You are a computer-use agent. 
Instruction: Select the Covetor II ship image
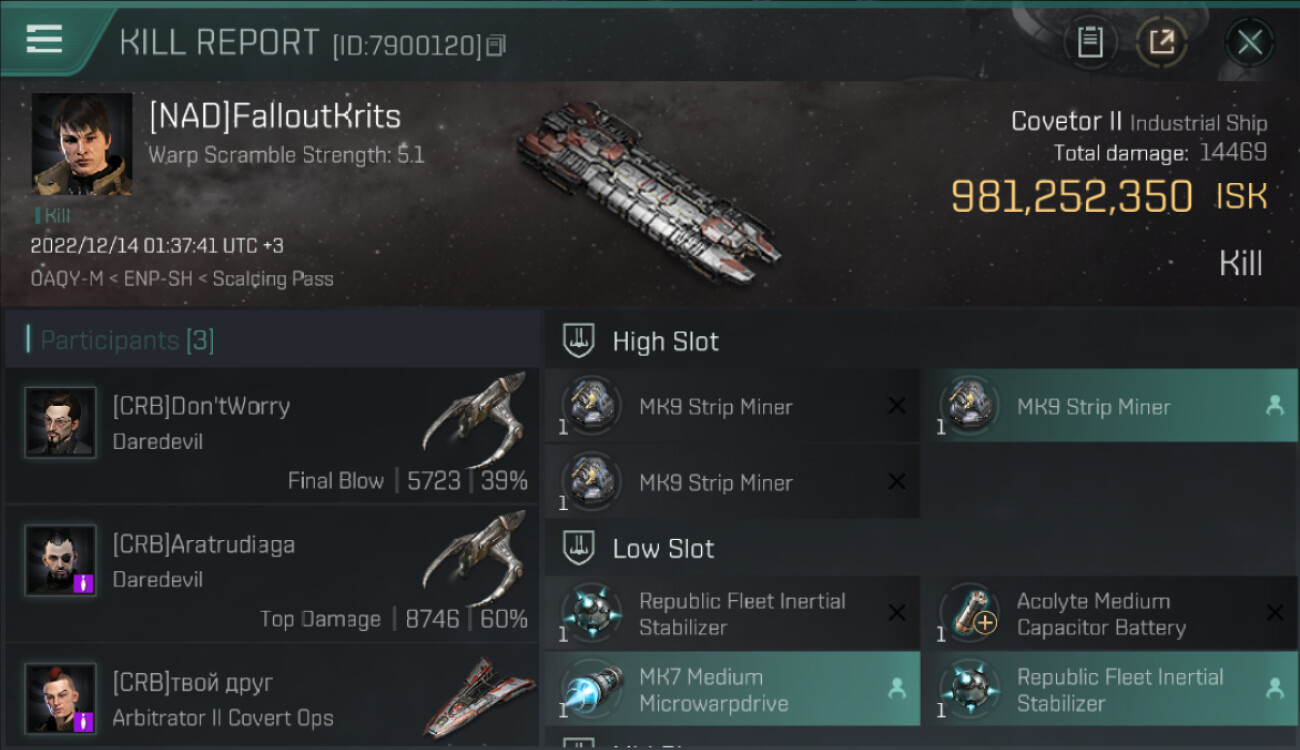[648, 190]
